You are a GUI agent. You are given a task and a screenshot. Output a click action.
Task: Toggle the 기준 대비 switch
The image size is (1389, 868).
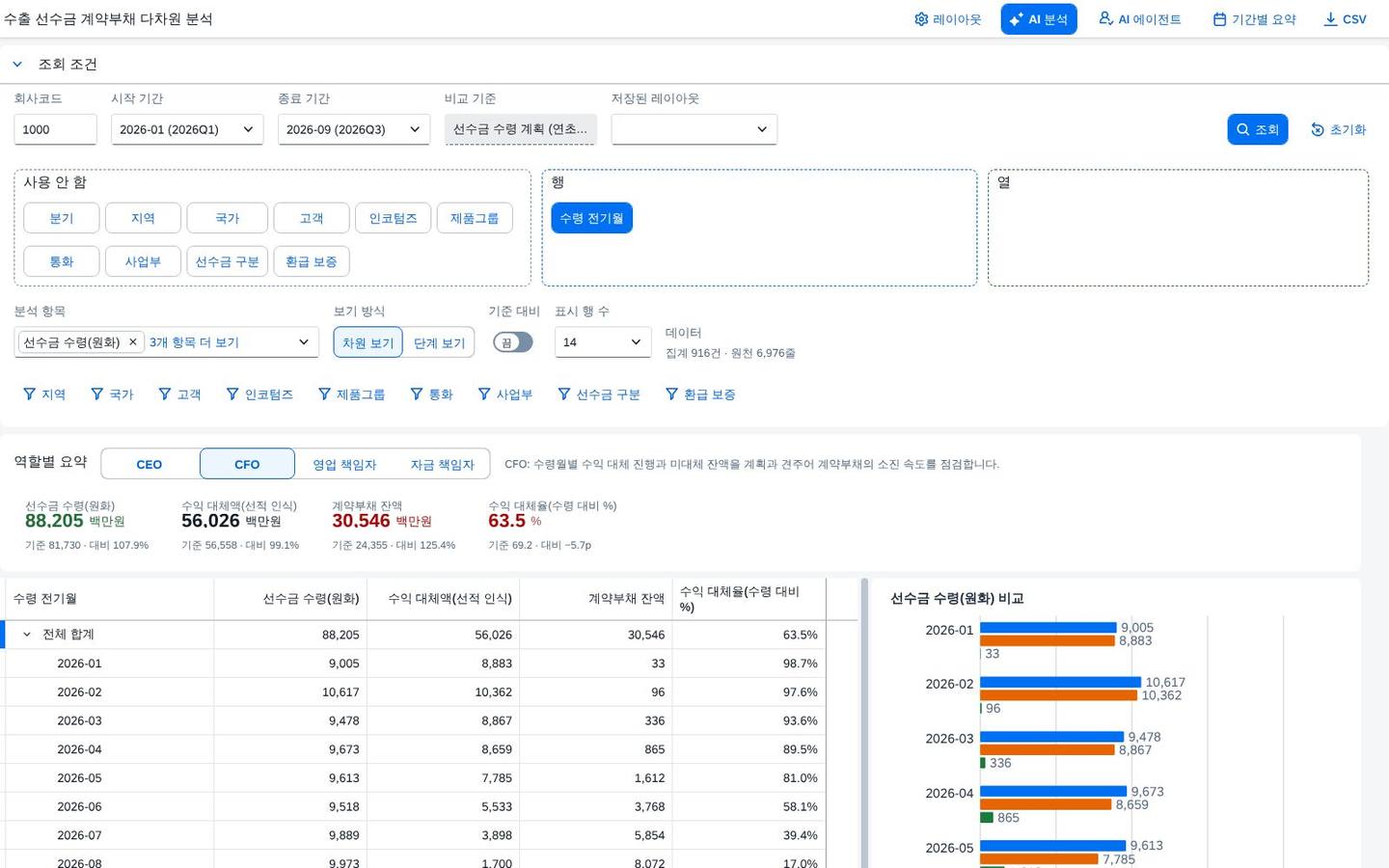click(x=513, y=342)
